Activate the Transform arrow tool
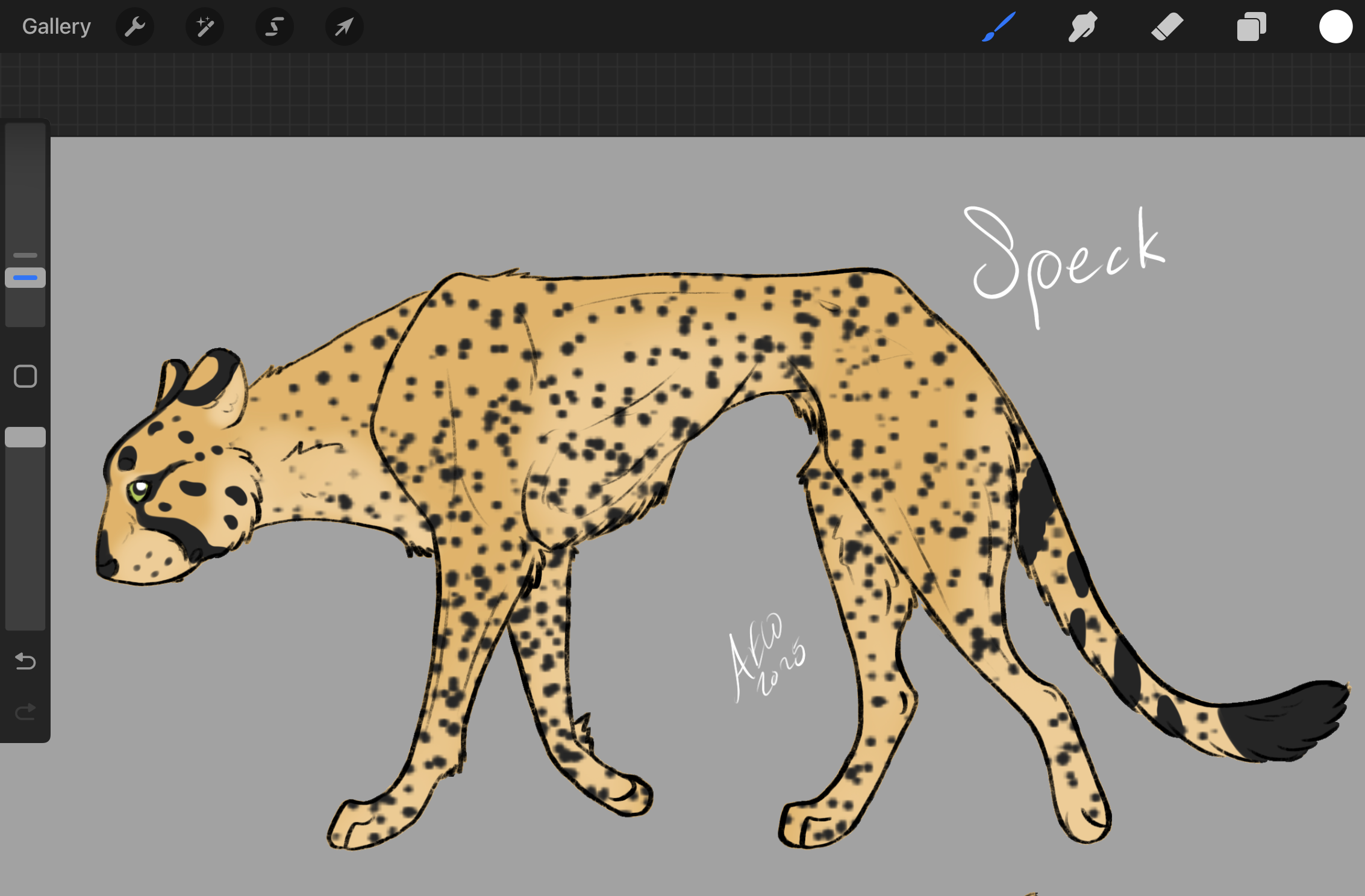 [344, 26]
